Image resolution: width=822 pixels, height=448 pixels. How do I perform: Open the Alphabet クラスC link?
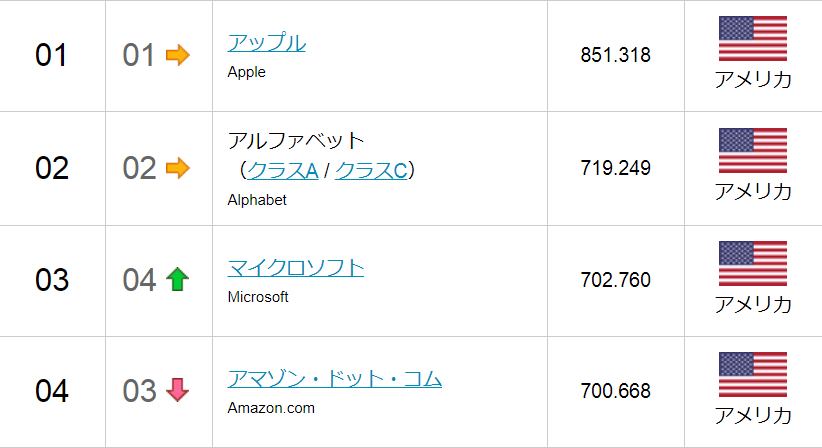pos(371,170)
